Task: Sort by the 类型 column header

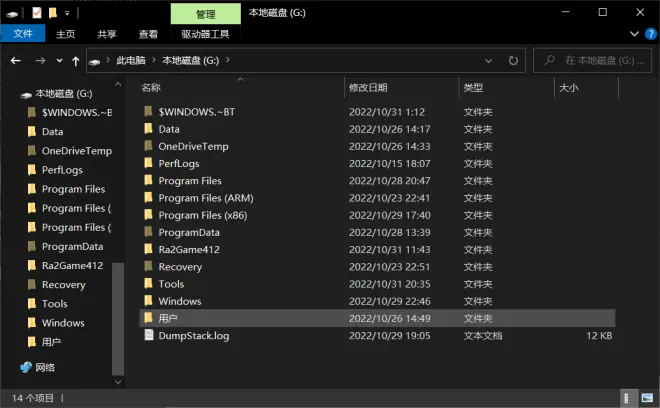Action: 473,88
